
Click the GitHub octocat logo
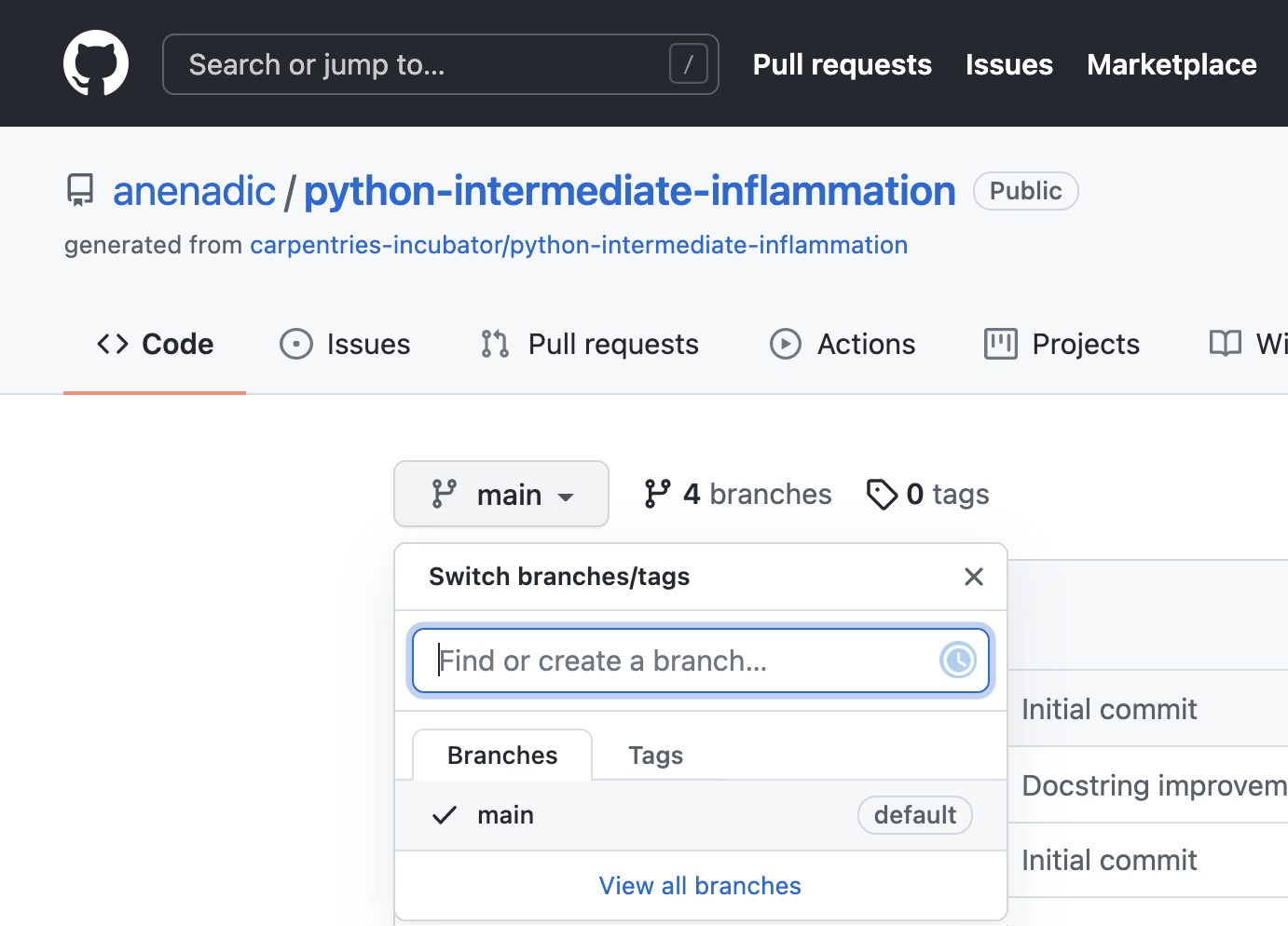click(x=96, y=62)
